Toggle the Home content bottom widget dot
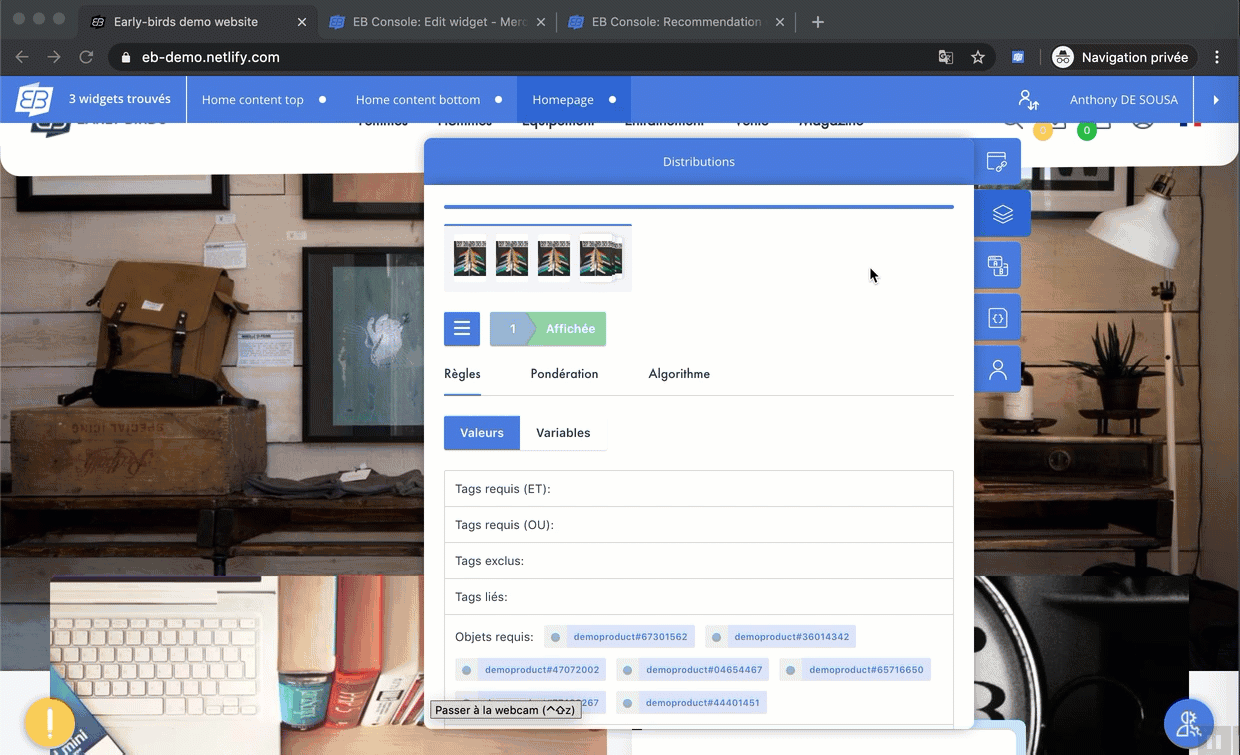 click(x=499, y=100)
